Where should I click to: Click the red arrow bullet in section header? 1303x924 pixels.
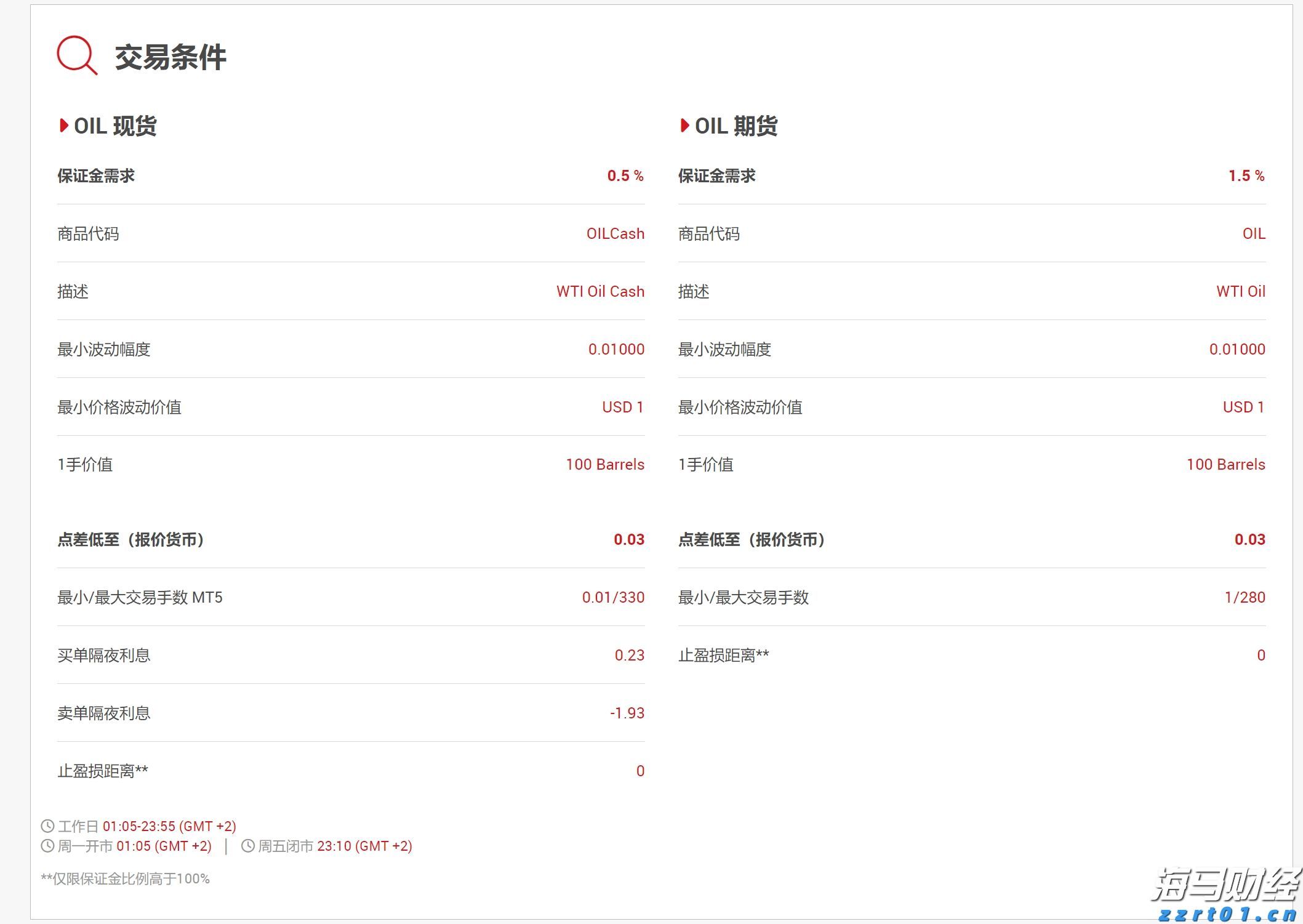pos(63,126)
